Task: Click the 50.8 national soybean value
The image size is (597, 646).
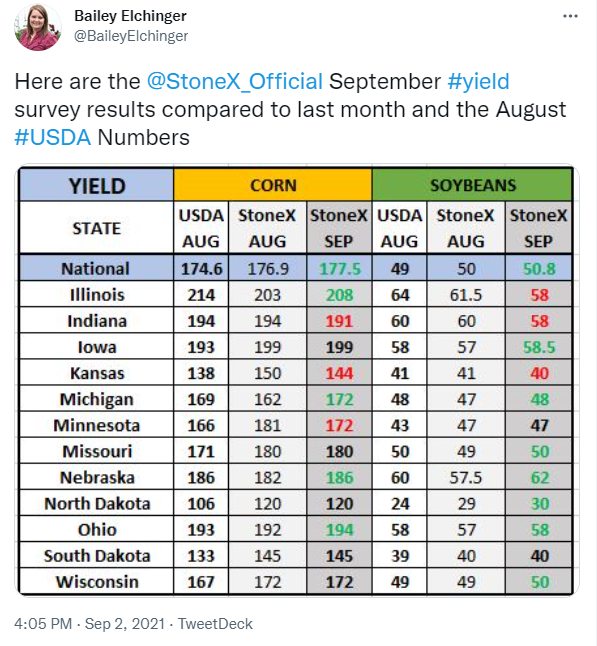Action: click(x=539, y=269)
